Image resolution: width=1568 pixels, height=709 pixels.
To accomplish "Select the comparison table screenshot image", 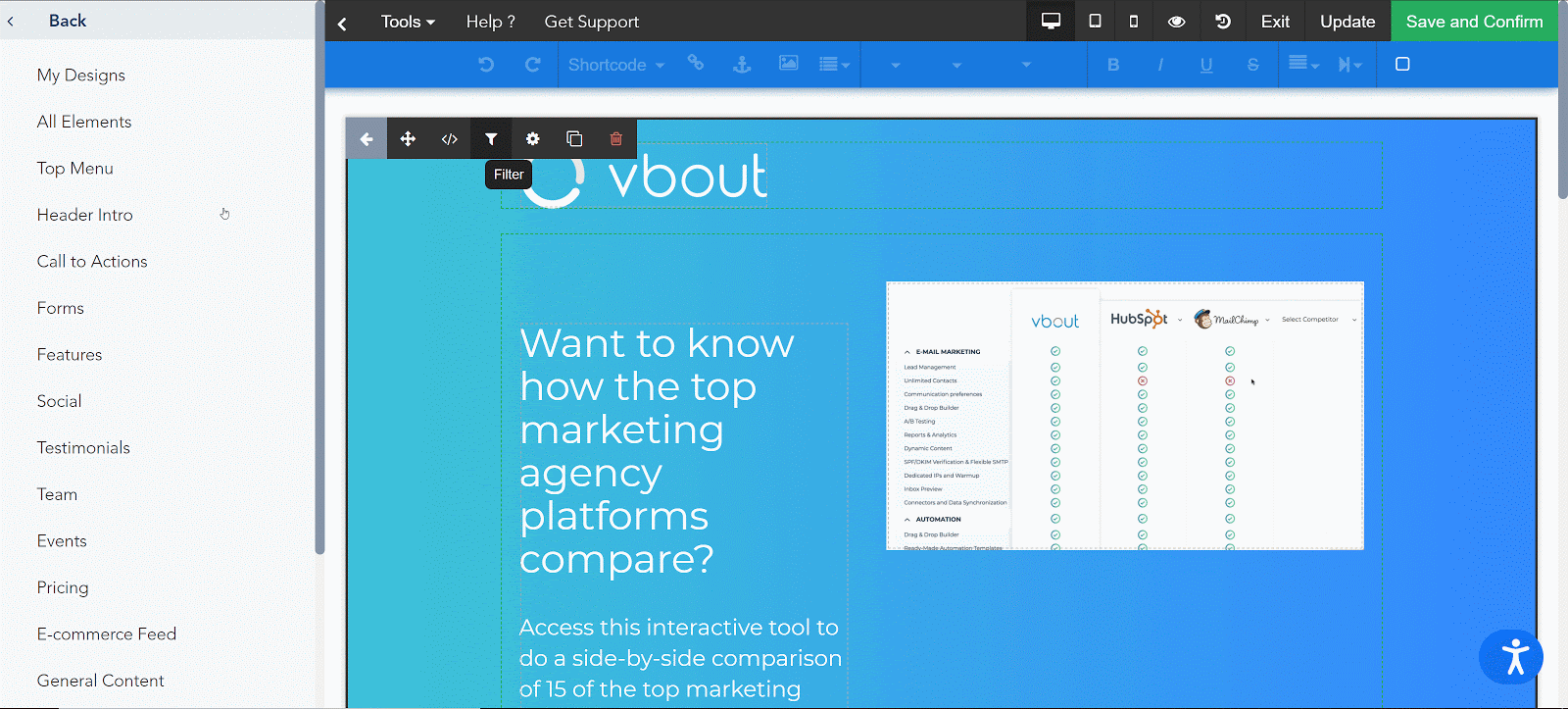I will tap(1125, 416).
